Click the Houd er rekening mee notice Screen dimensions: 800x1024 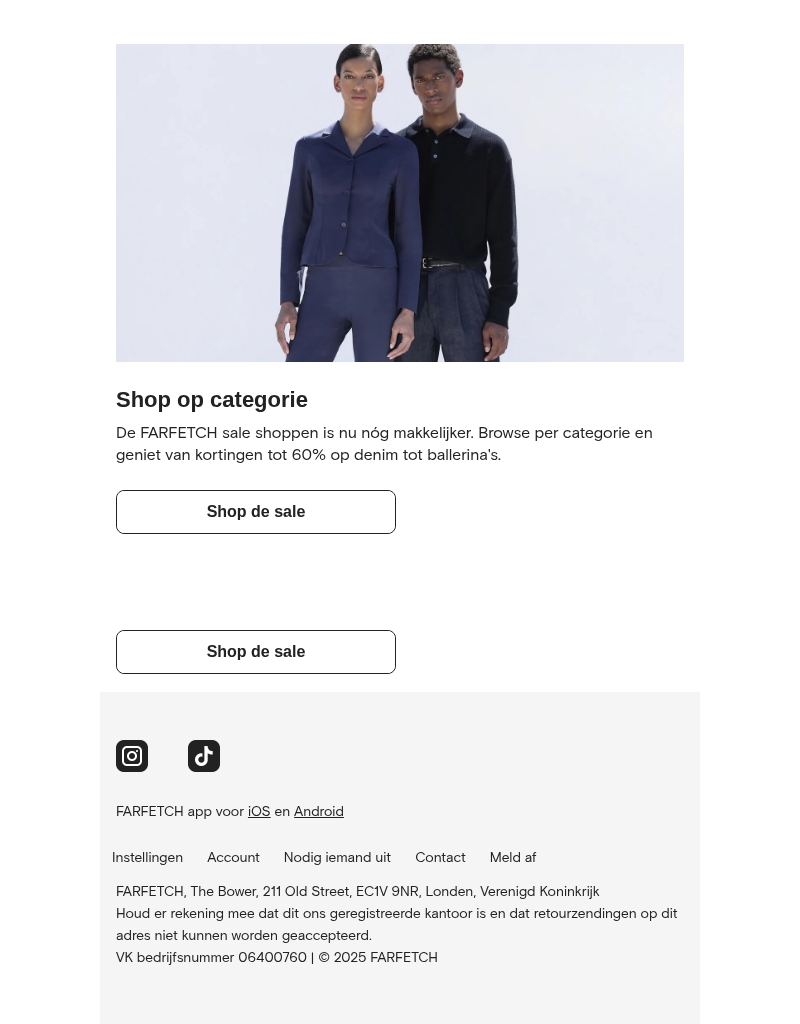[396, 925]
